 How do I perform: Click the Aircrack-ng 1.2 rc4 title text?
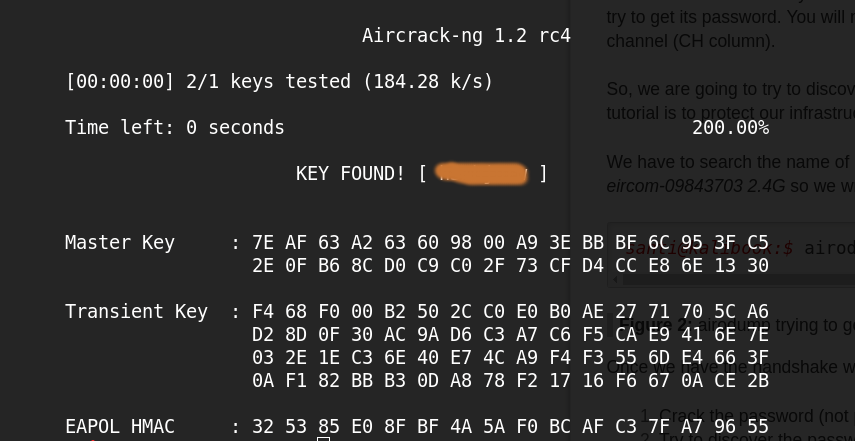pos(466,36)
